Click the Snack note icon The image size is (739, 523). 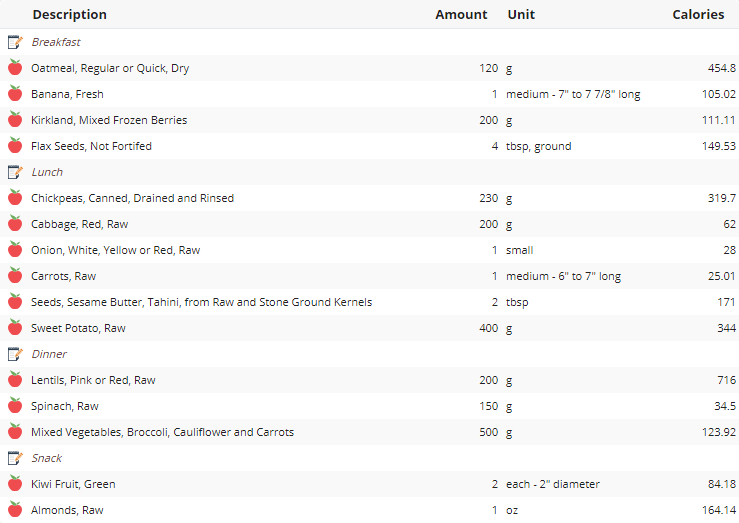15,458
